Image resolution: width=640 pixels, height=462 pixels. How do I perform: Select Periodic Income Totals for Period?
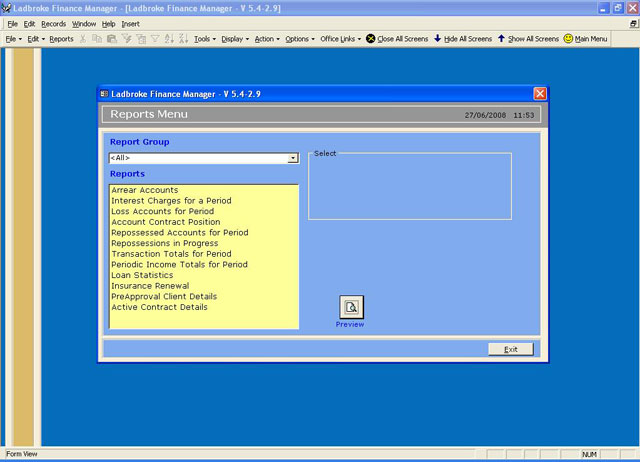[179, 264]
